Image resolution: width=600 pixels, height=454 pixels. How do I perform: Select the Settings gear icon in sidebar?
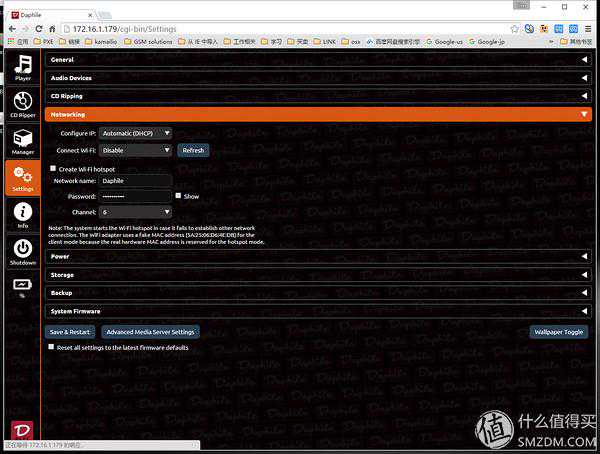point(22,178)
